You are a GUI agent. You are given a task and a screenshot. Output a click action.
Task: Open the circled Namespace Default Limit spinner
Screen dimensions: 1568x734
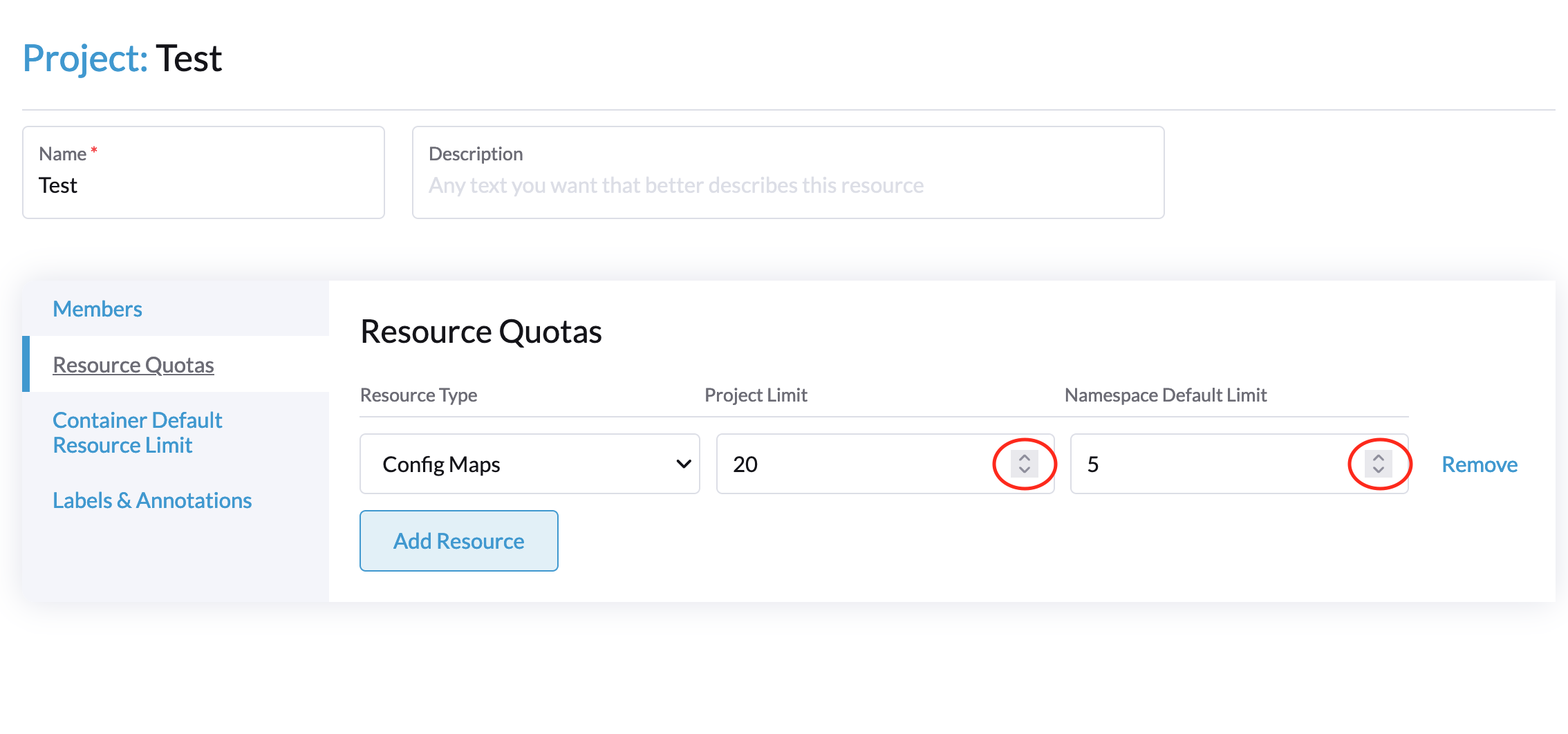point(1380,464)
